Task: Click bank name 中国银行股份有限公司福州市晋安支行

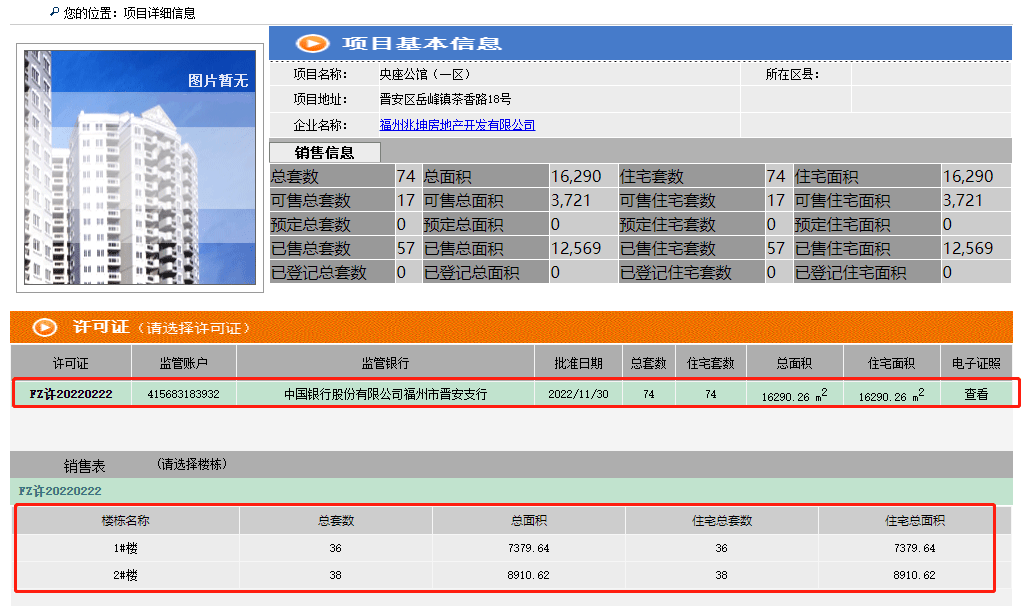Action: click(385, 394)
